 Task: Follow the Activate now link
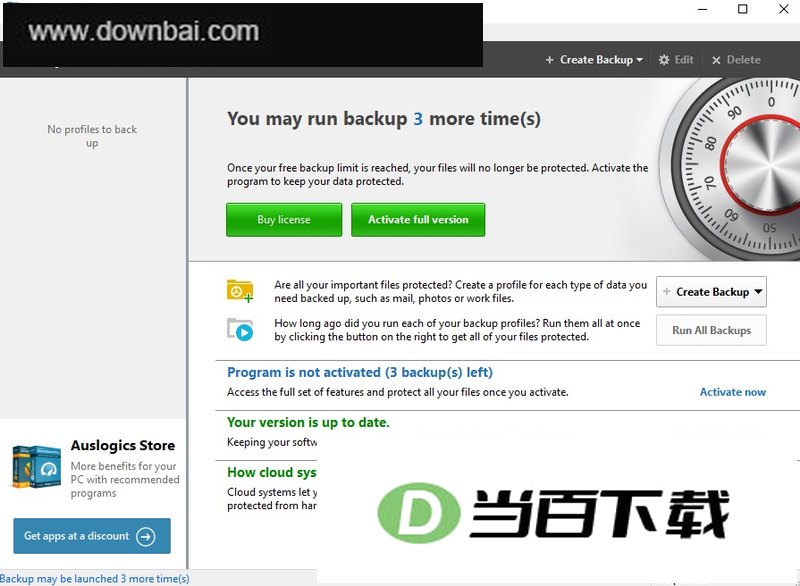point(733,392)
